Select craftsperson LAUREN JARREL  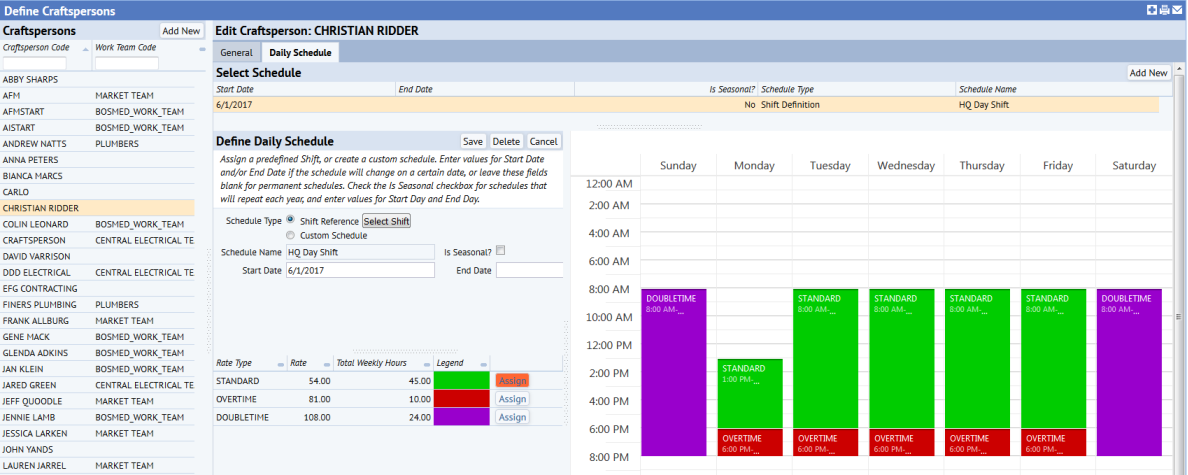pyautogui.click(x=97, y=466)
